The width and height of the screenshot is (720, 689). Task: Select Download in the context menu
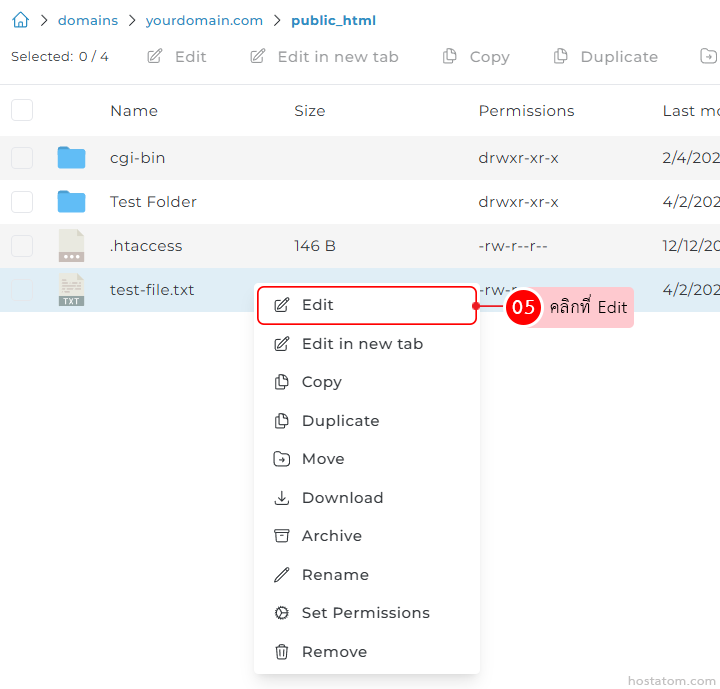[x=367, y=498]
